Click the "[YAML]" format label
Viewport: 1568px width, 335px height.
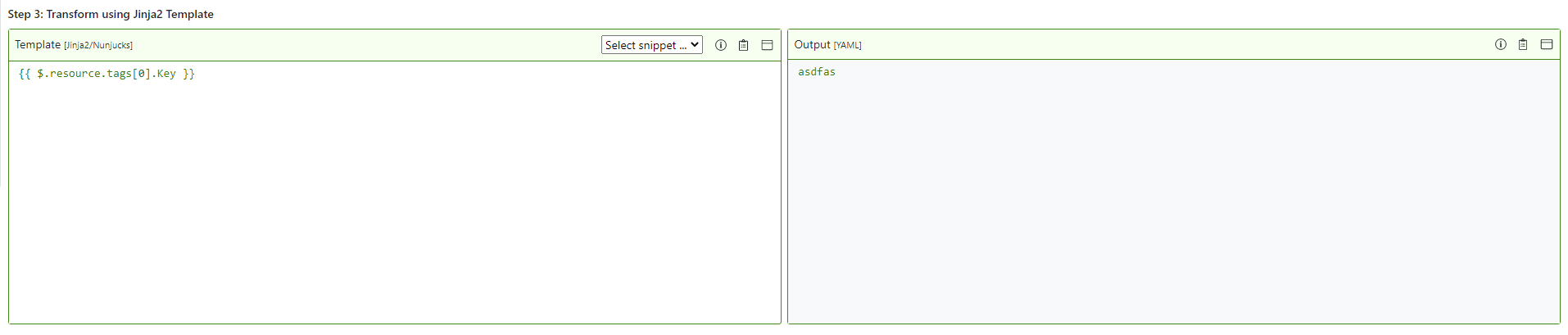847,45
